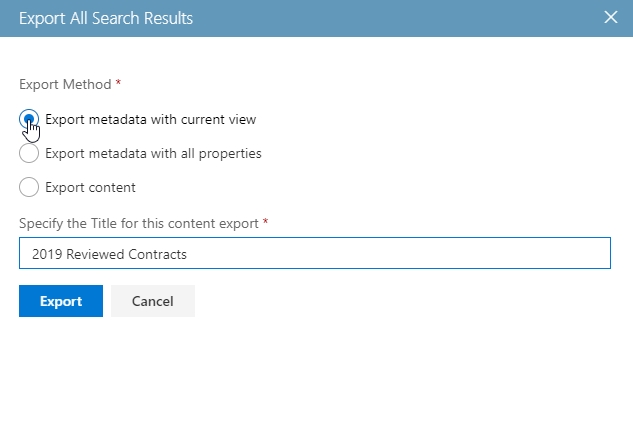The image size is (633, 438).
Task: Click the red asterisk after the title label
Action: [266, 220]
